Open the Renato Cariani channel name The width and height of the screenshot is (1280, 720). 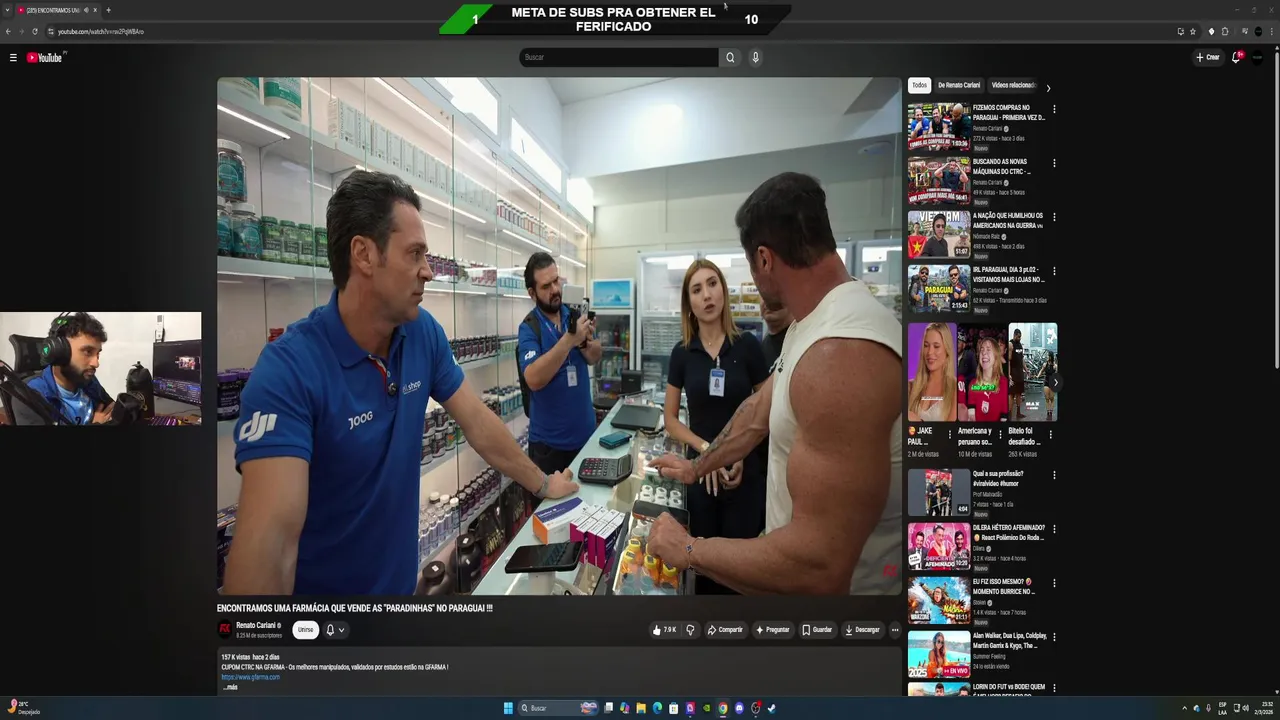click(256, 625)
